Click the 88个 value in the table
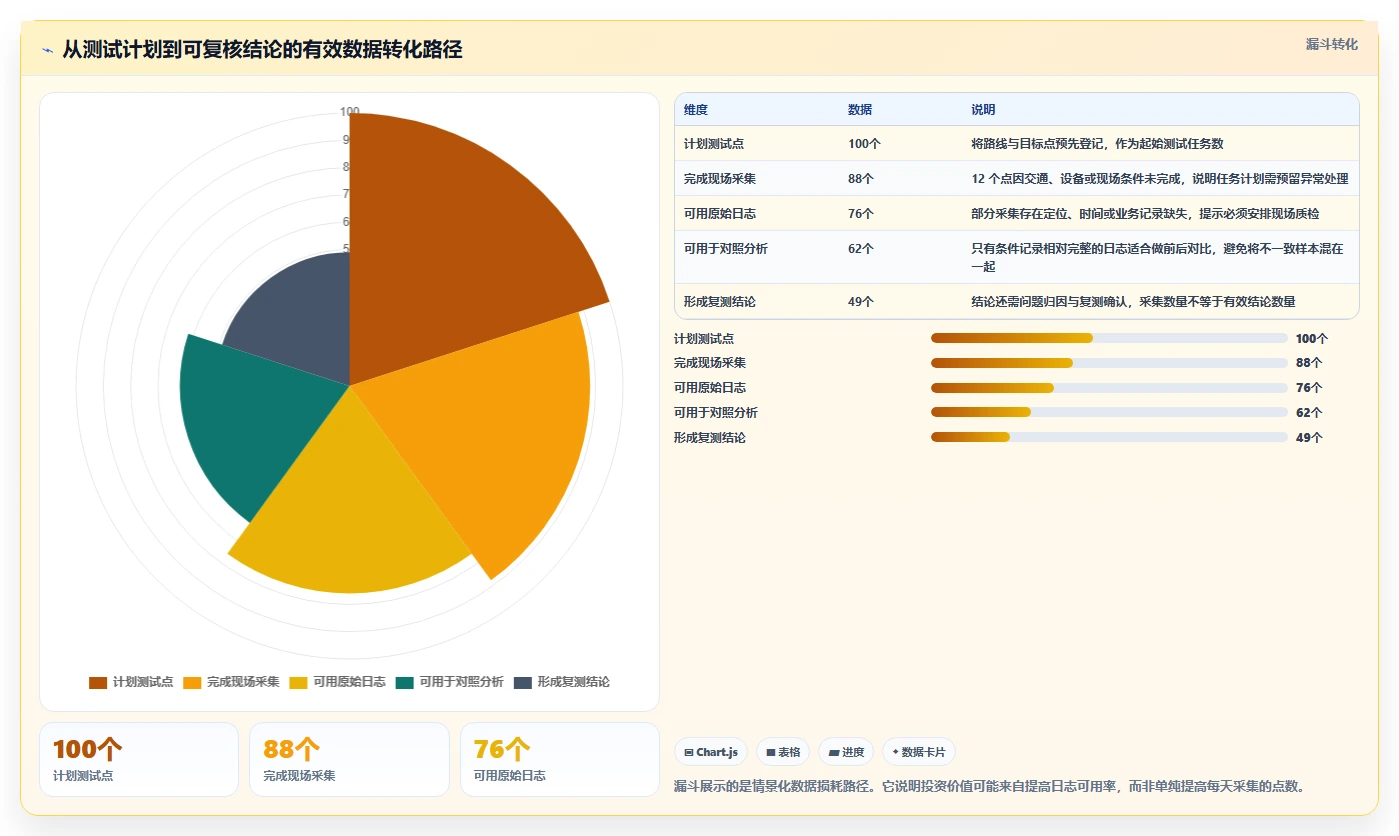 coord(861,178)
